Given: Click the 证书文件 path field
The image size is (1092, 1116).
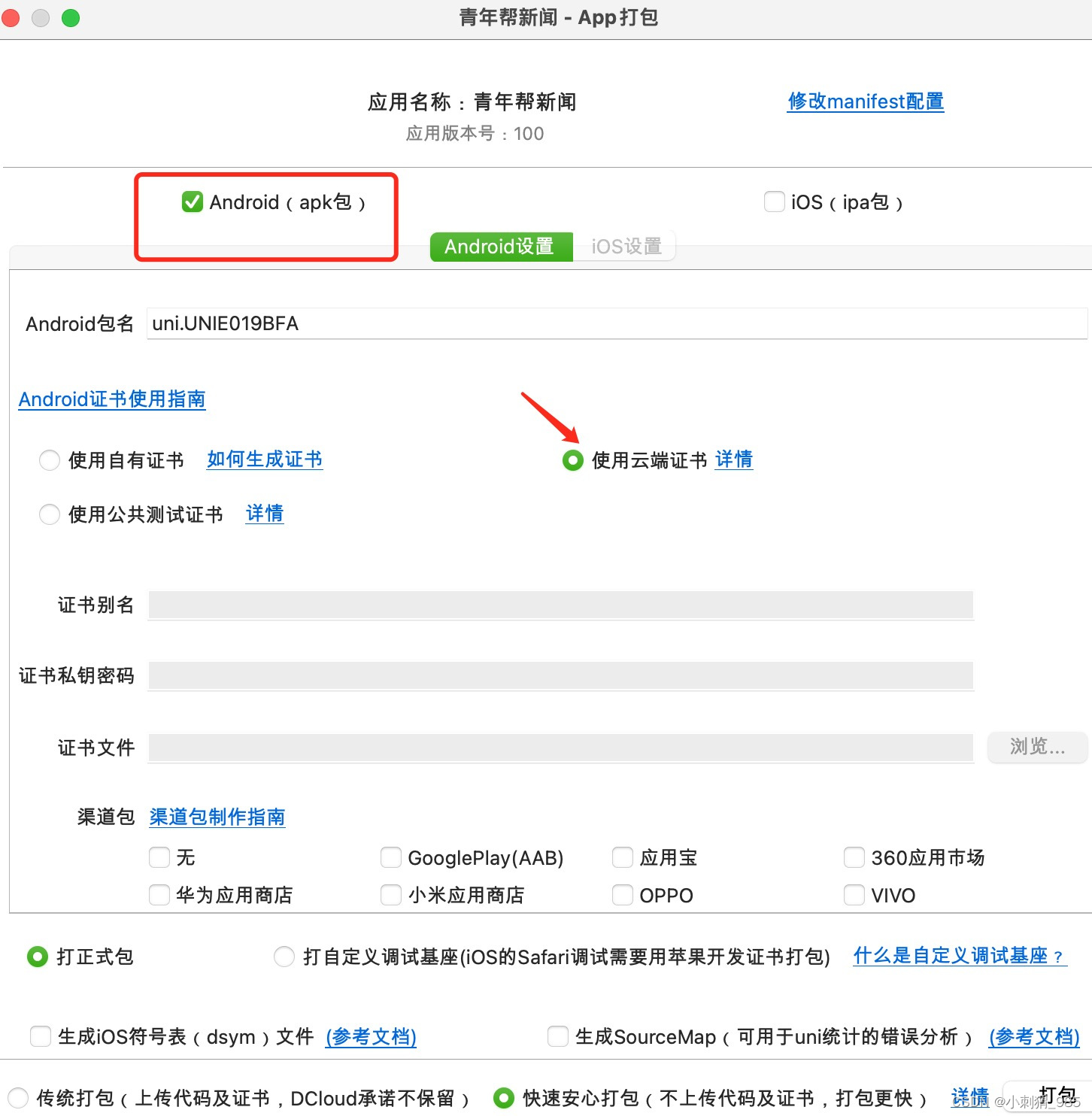Looking at the screenshot, I should [x=561, y=748].
